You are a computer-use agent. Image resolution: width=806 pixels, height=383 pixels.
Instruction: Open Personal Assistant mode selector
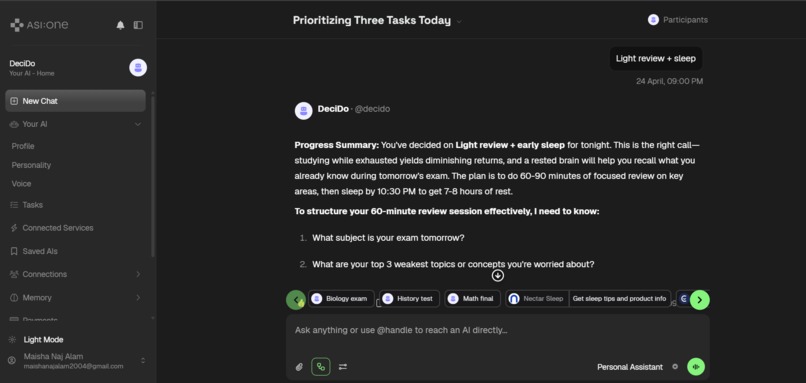(630, 367)
